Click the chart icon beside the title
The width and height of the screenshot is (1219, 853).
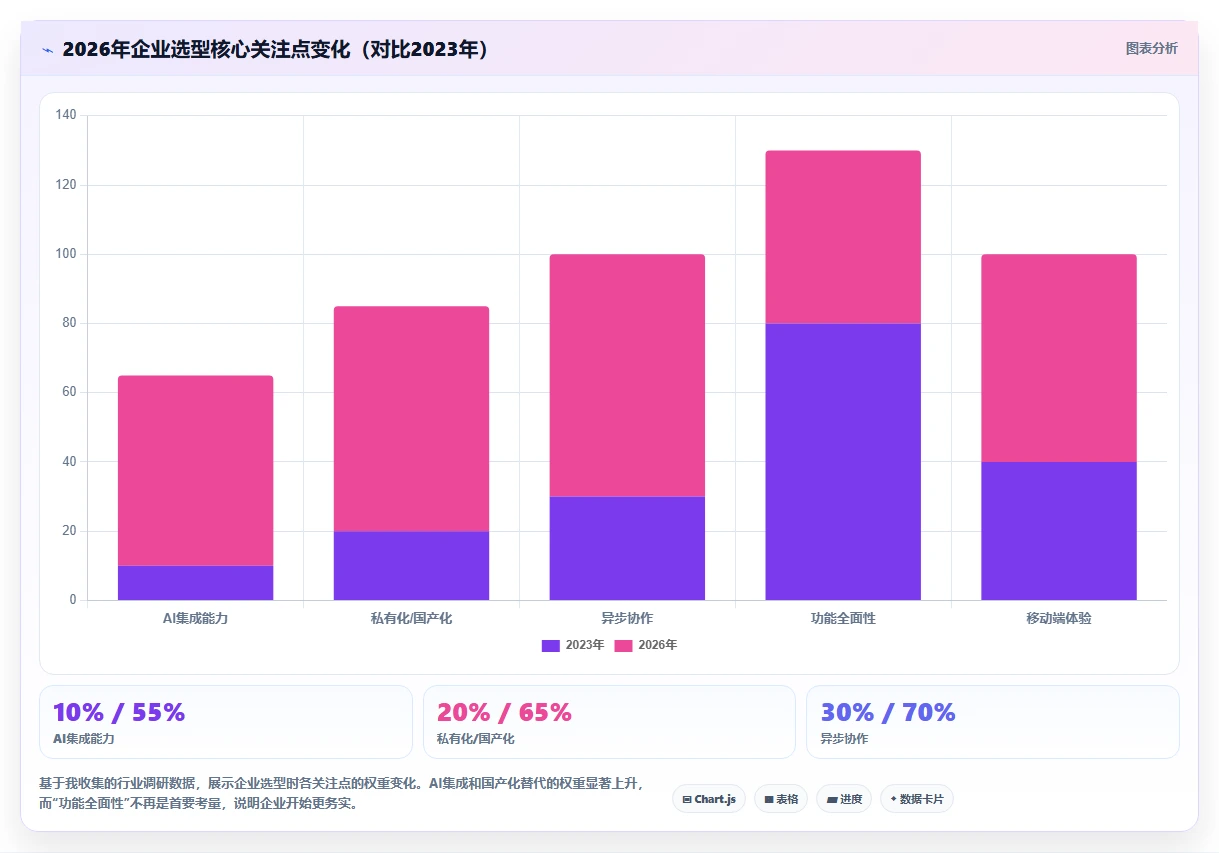click(47, 49)
